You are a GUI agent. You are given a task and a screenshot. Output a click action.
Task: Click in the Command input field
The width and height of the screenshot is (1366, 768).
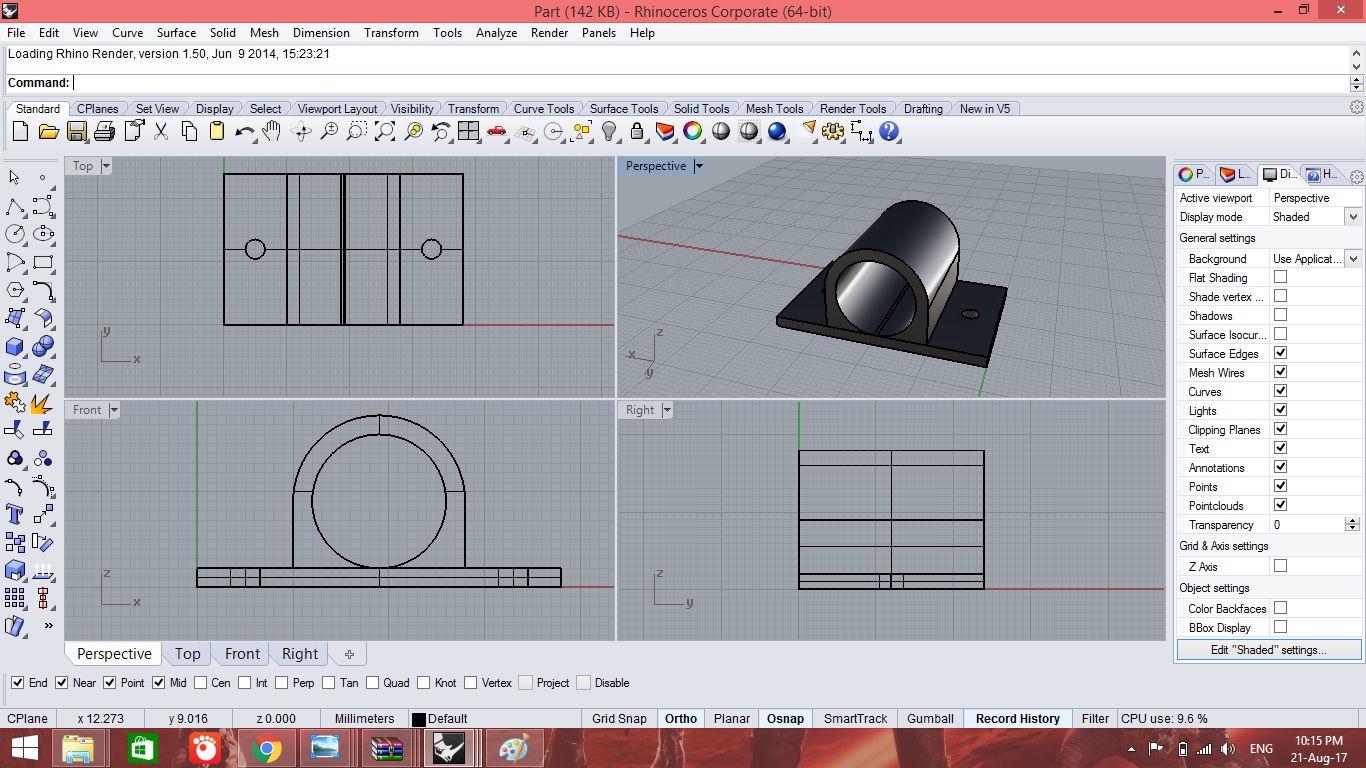(x=700, y=83)
